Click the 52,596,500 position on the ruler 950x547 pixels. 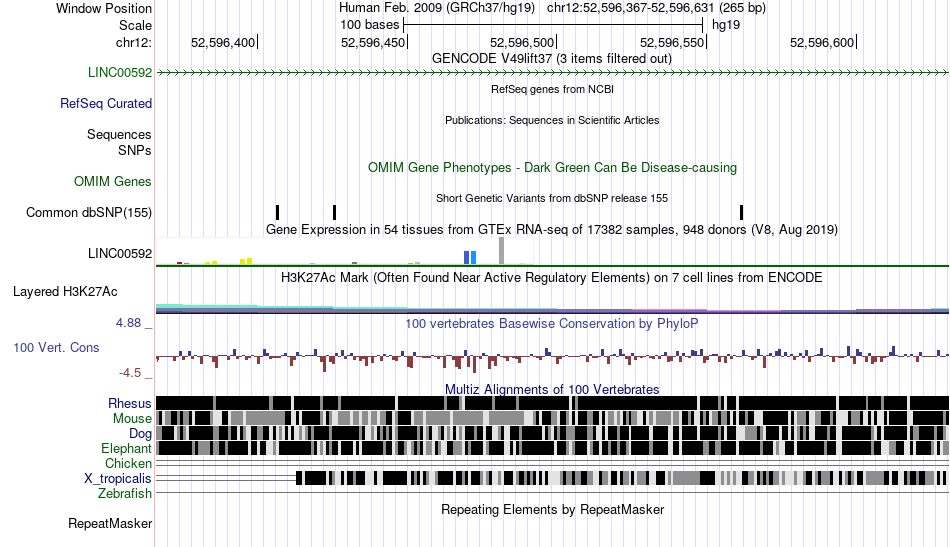[x=523, y=42]
